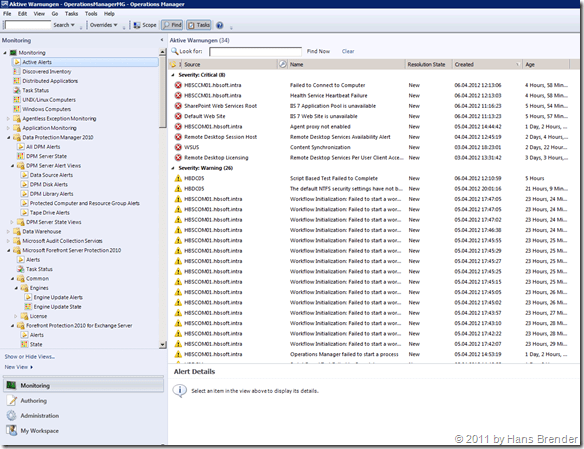Open the Overrides dropdown
This screenshot has height=449, width=584.
(104, 25)
